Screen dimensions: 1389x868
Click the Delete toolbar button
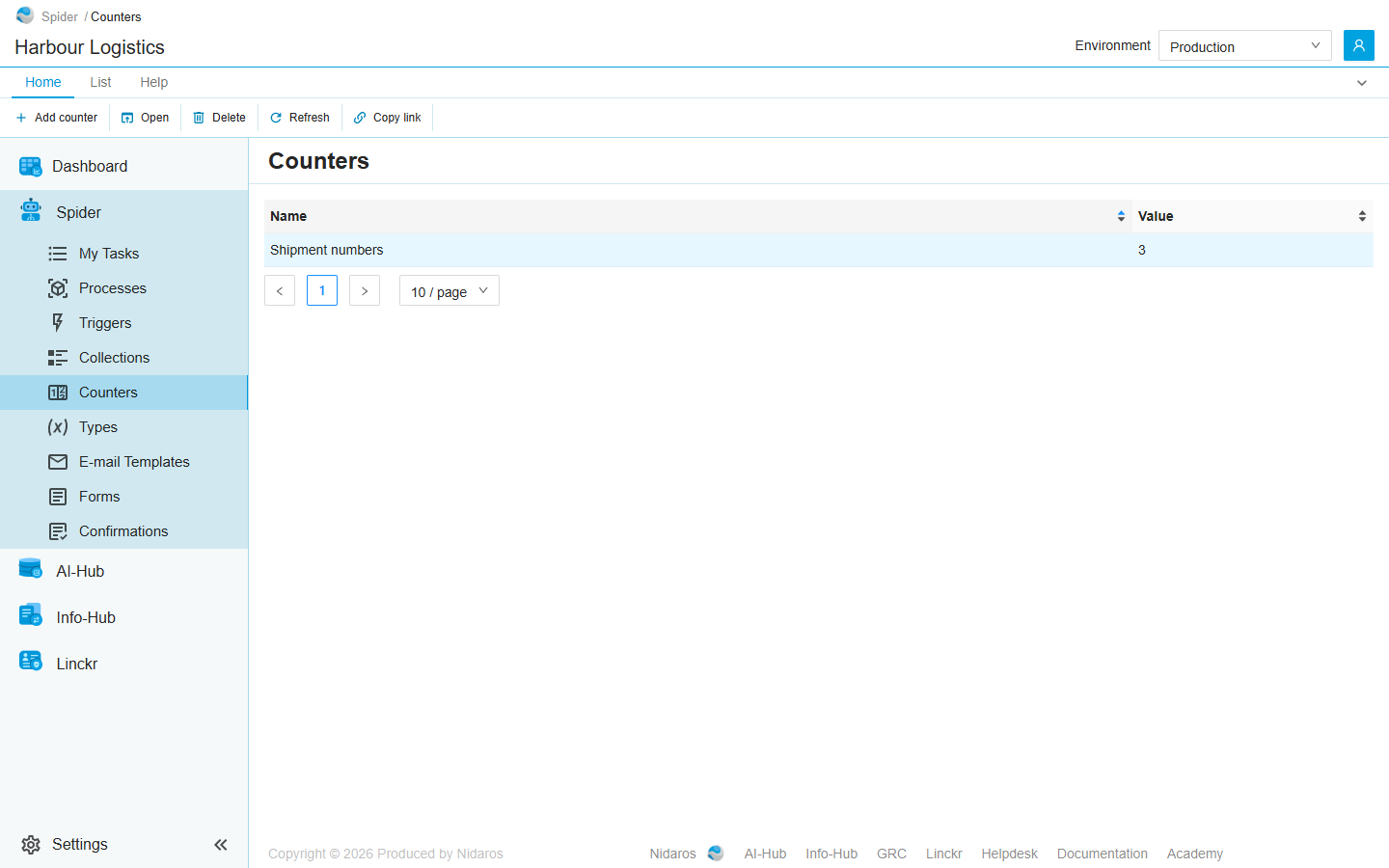219,118
